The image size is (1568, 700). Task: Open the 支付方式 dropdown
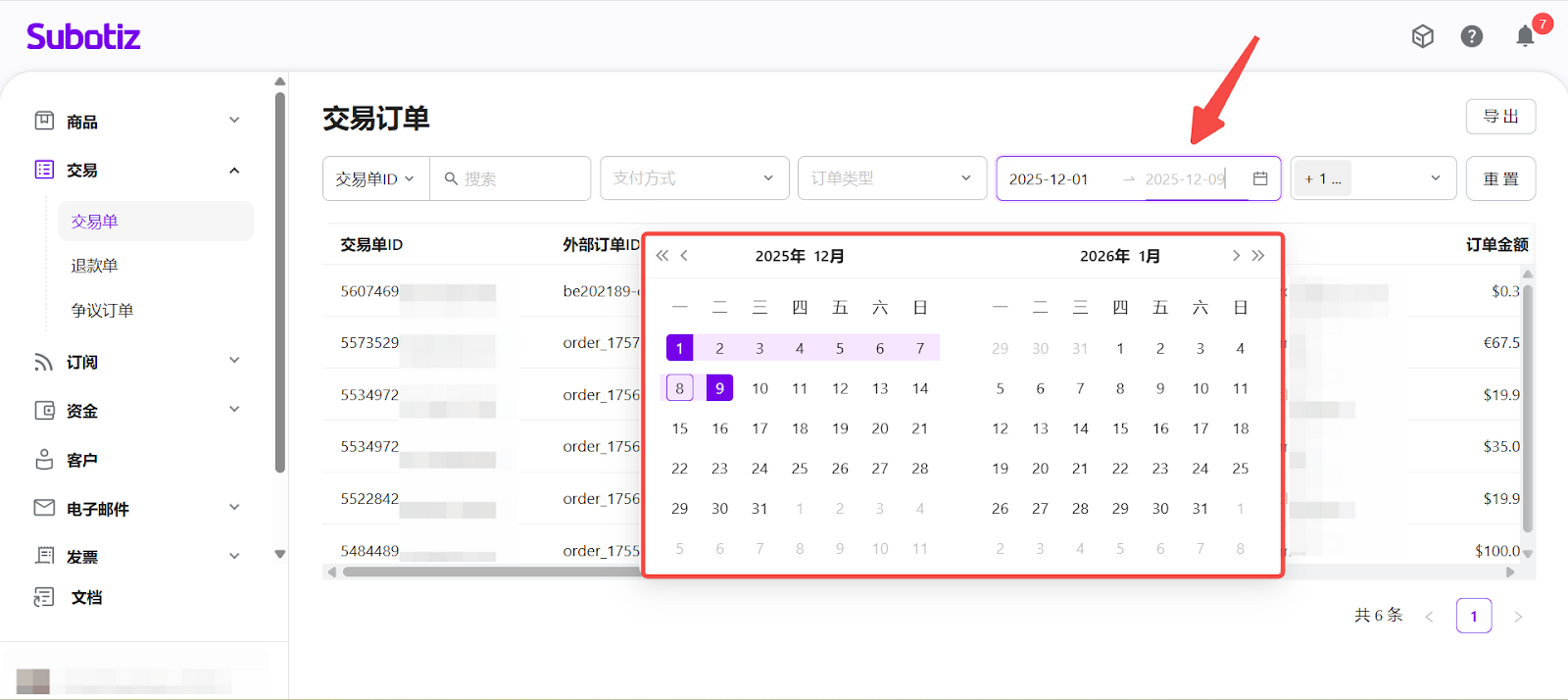[694, 178]
